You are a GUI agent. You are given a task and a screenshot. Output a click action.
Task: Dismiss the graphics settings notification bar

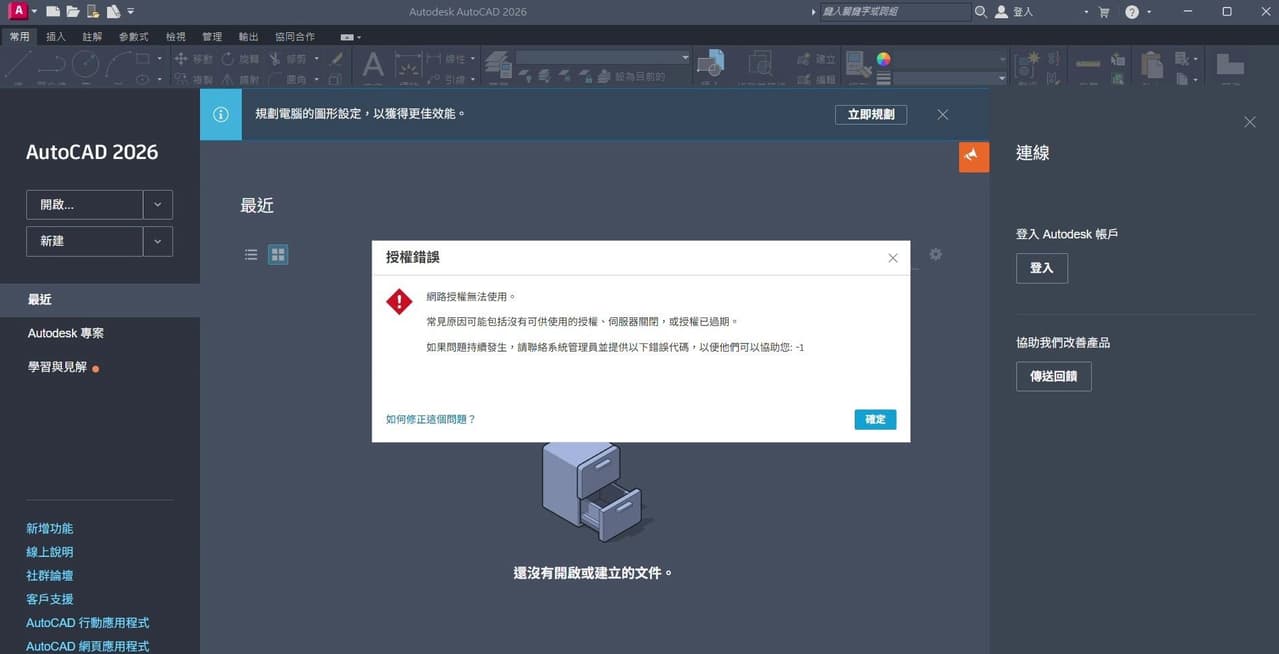pyautogui.click(x=942, y=114)
